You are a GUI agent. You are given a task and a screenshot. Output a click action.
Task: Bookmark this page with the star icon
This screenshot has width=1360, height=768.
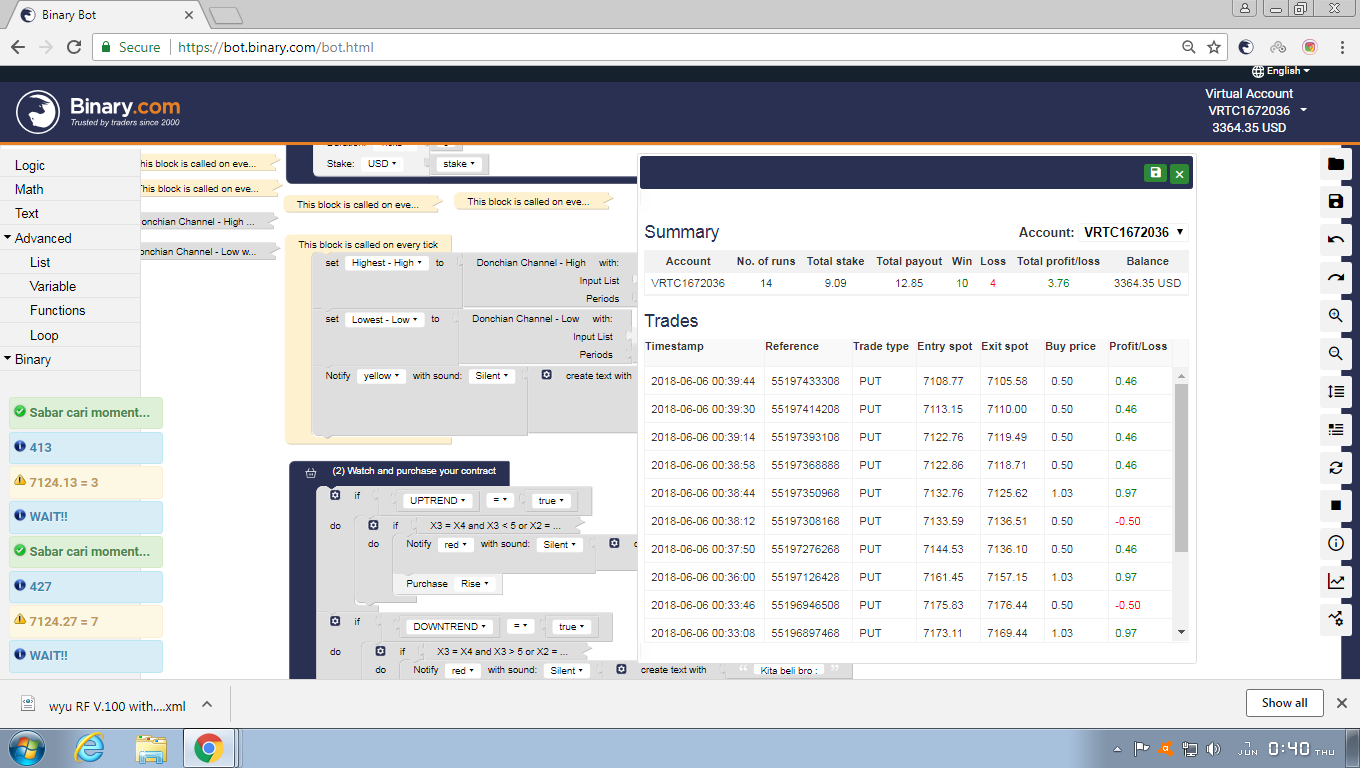tap(1214, 47)
